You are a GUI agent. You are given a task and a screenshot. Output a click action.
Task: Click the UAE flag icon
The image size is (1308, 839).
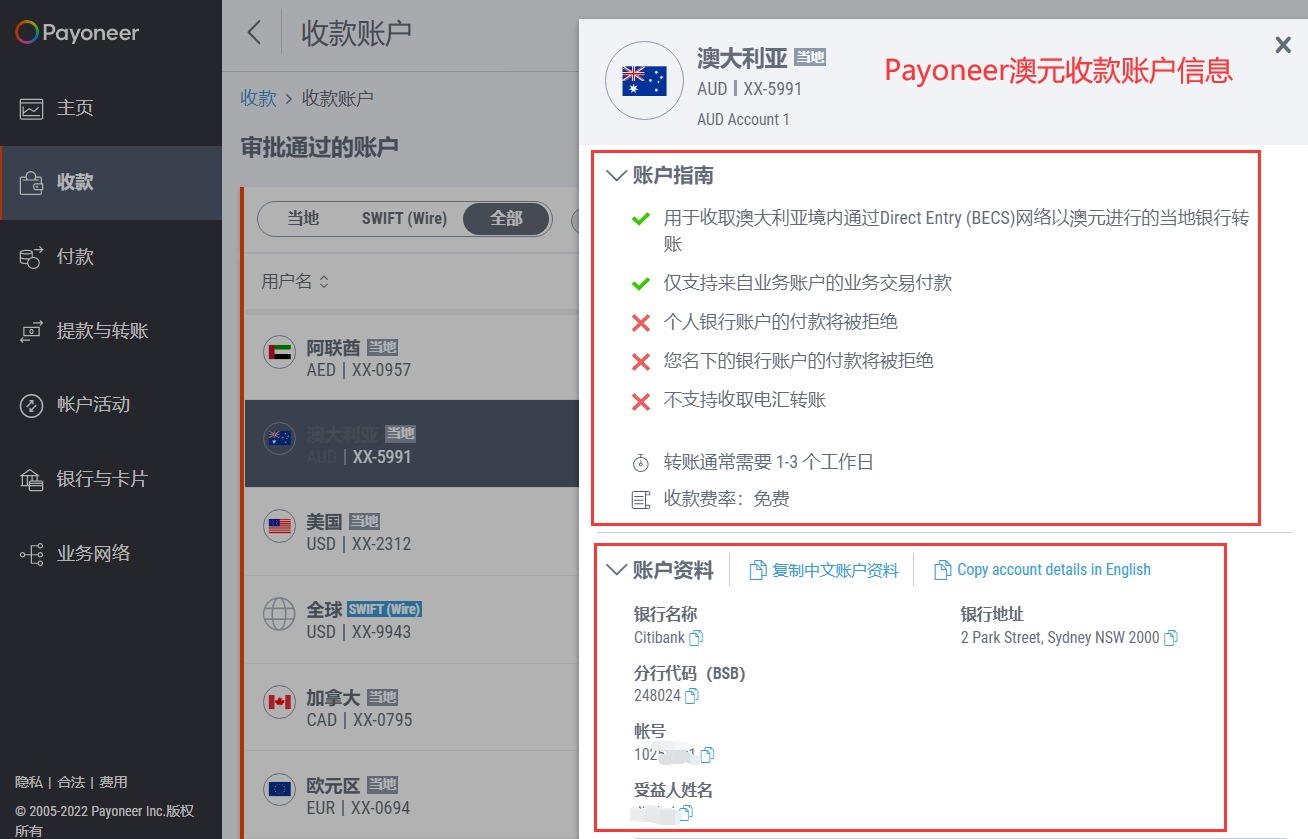tap(279, 352)
